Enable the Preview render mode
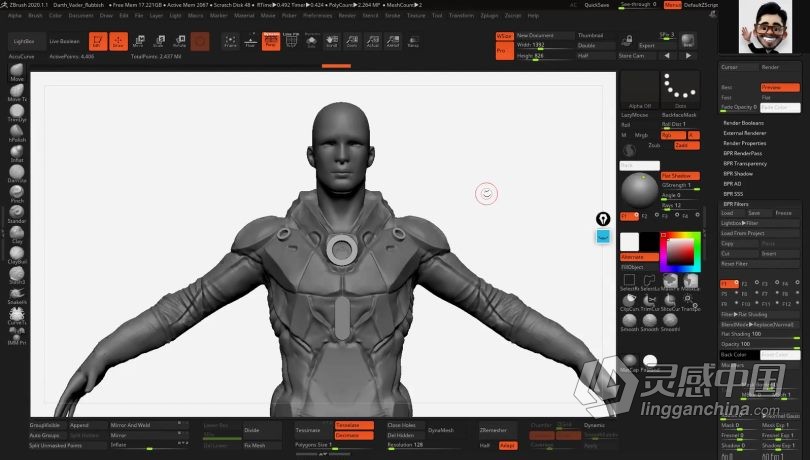This screenshot has height=460, width=810. [x=780, y=87]
